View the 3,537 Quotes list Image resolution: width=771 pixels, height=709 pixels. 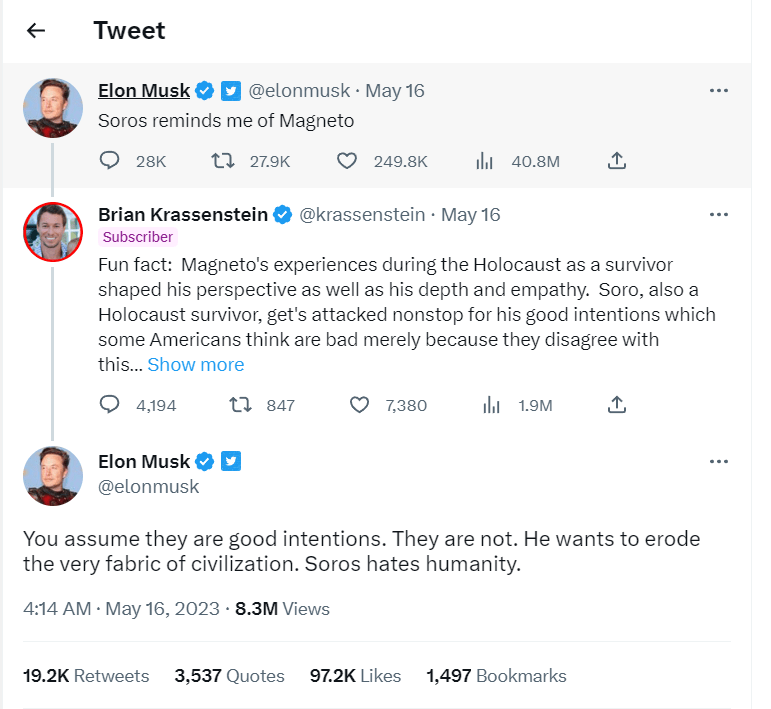(229, 676)
